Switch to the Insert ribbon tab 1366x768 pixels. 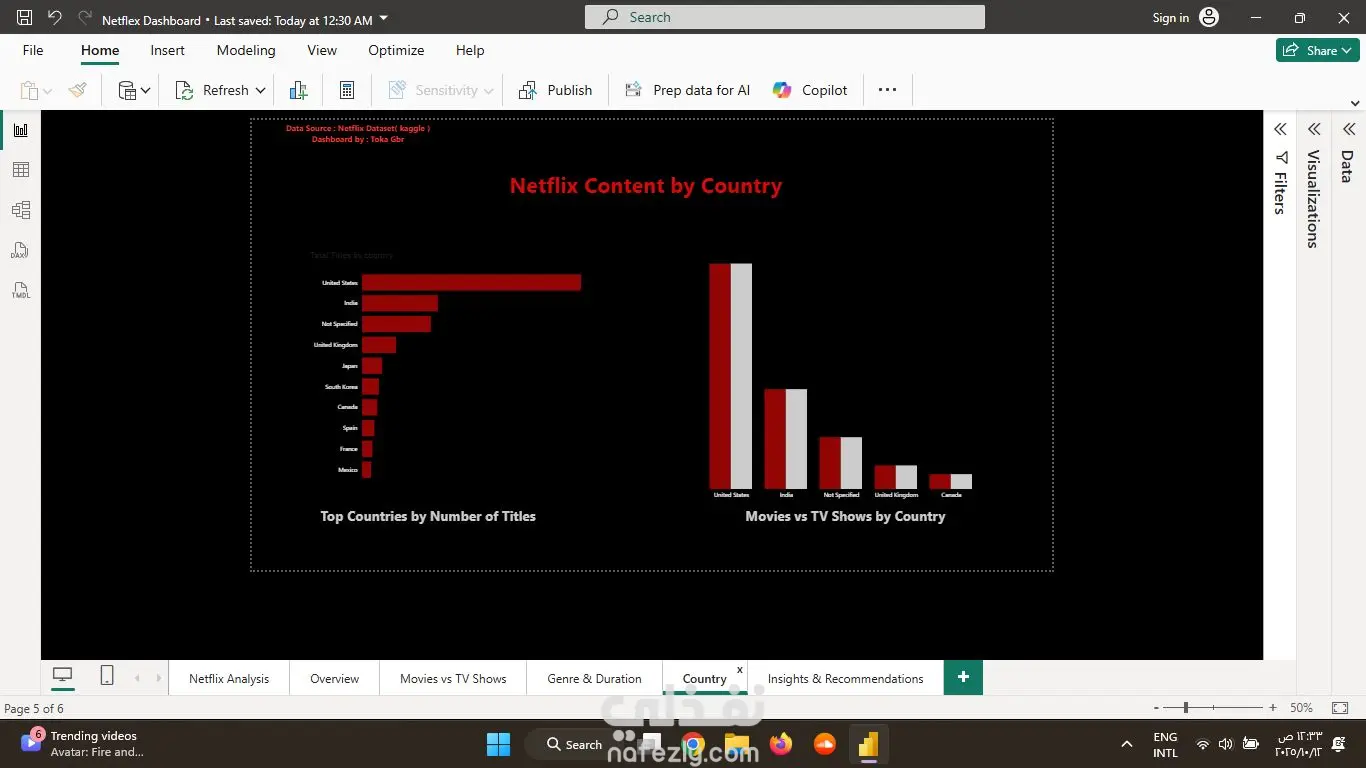(x=168, y=50)
